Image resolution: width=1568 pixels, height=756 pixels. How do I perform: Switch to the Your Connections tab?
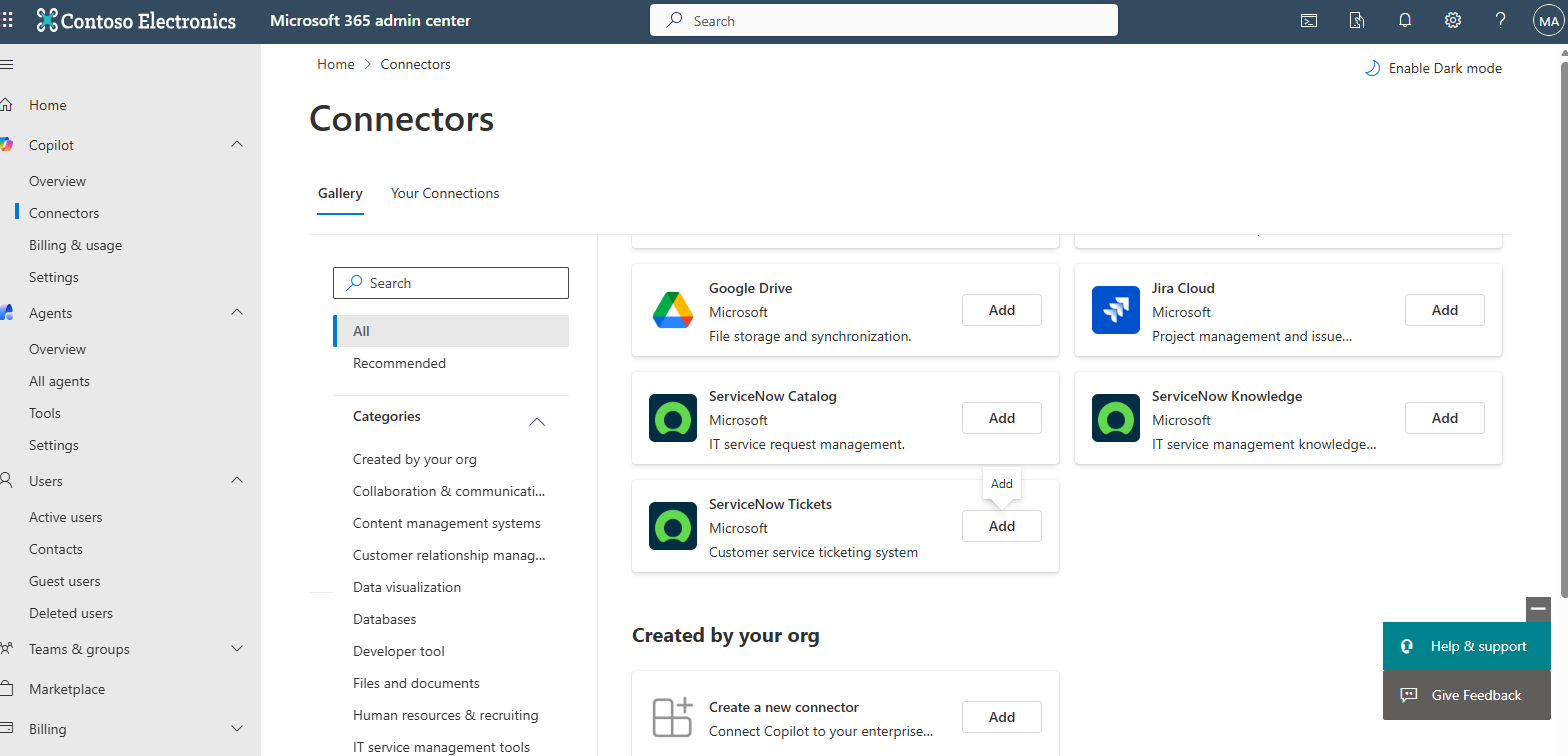pyautogui.click(x=445, y=193)
